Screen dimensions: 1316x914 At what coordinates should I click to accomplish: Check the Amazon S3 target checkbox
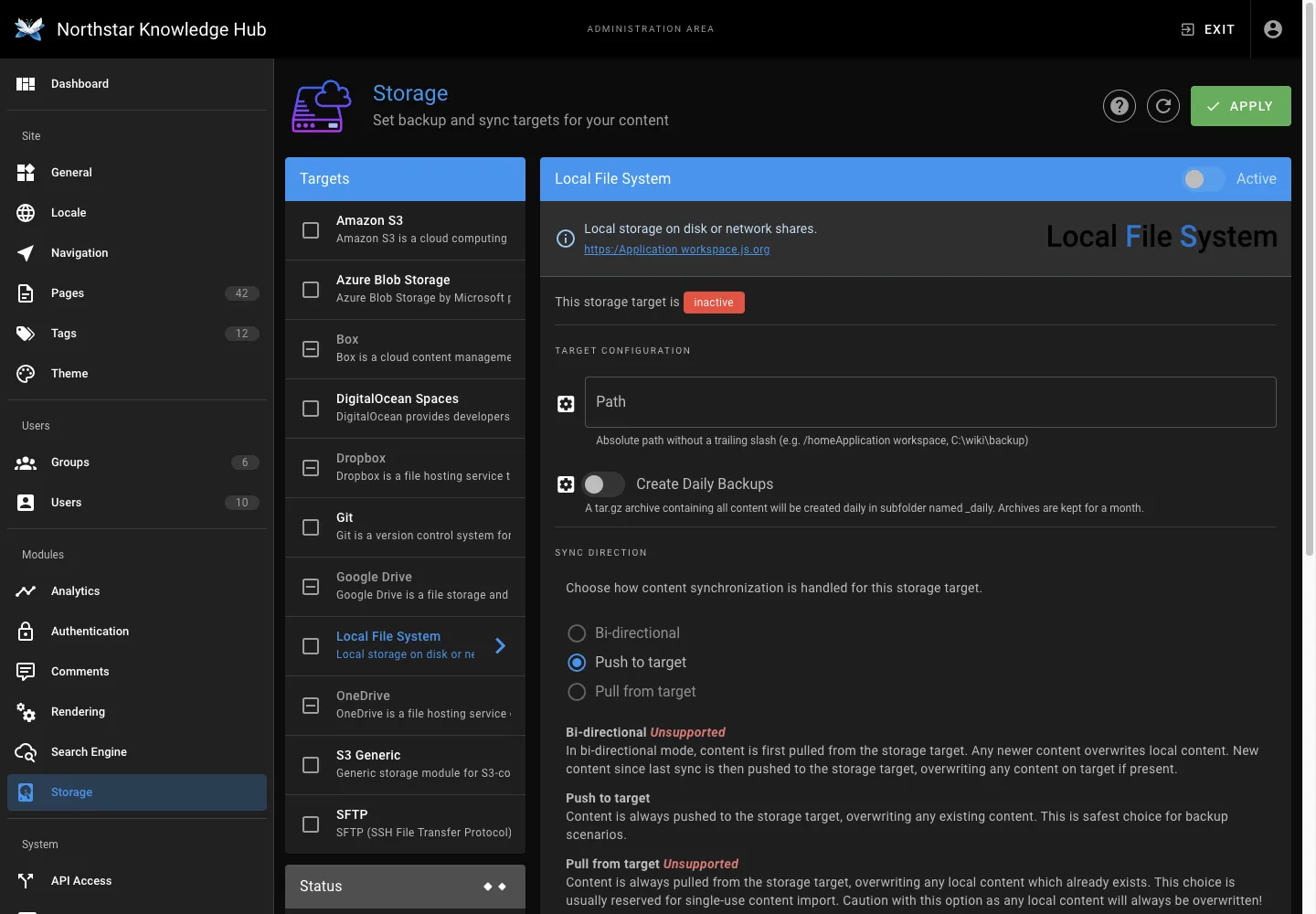(x=311, y=230)
